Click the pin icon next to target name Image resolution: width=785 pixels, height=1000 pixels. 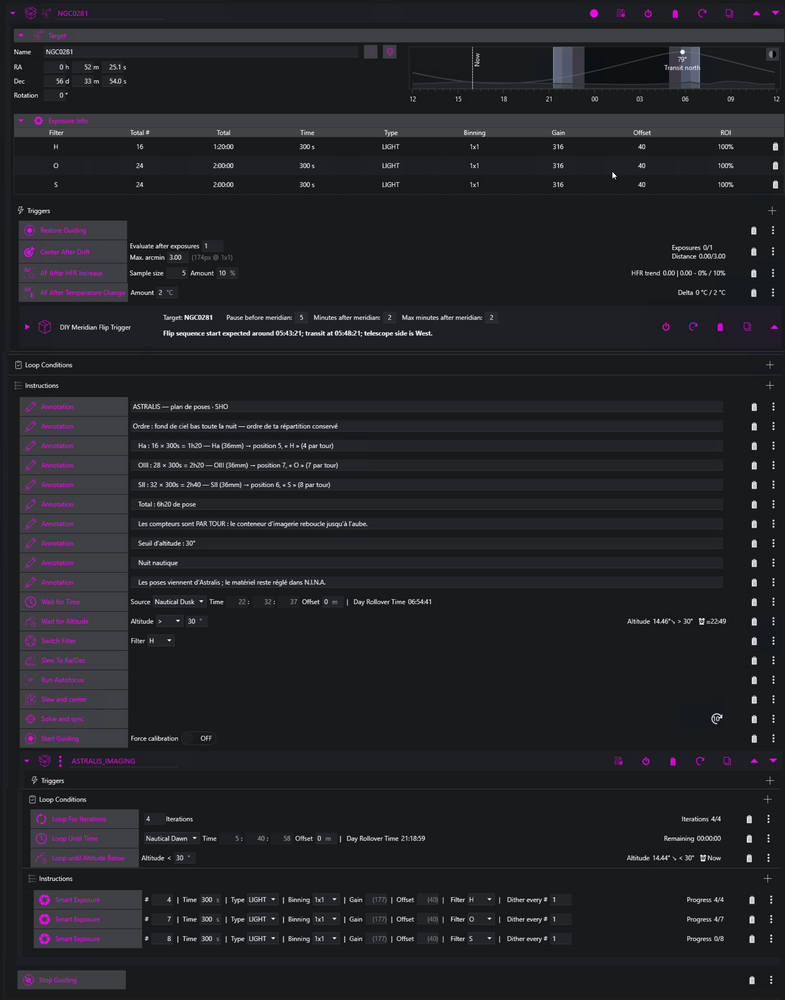[390, 52]
